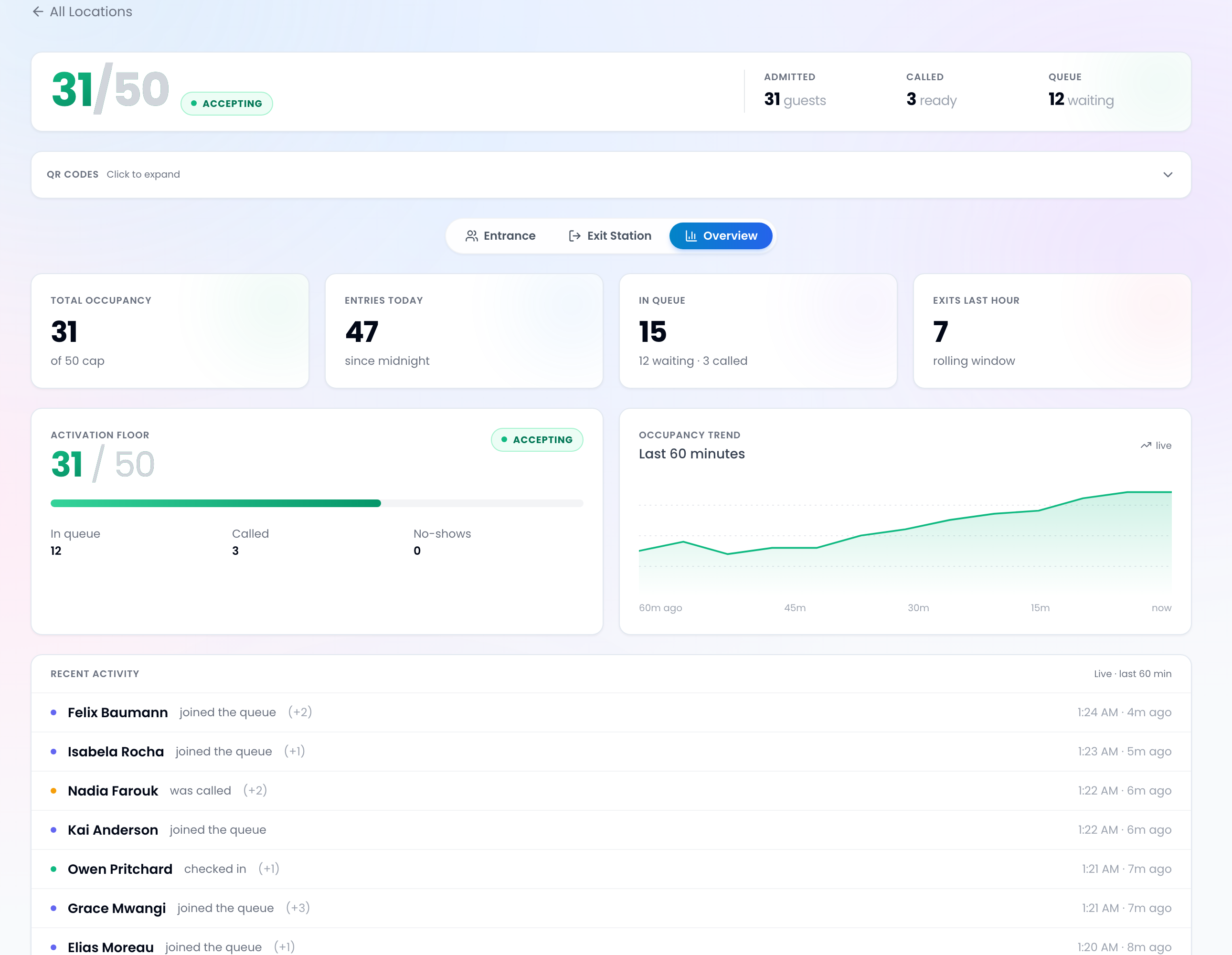Switch to the Exit Station tab

click(609, 236)
